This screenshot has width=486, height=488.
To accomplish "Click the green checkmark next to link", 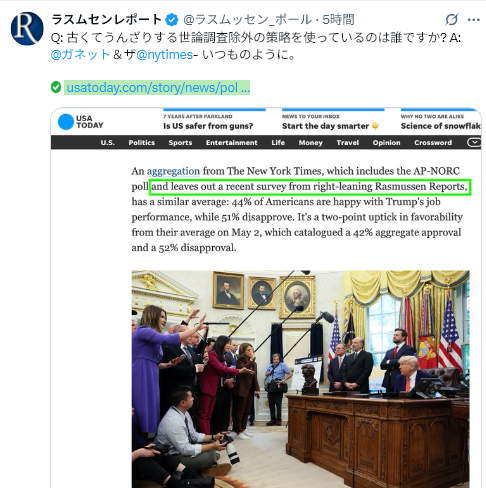I will [56, 87].
